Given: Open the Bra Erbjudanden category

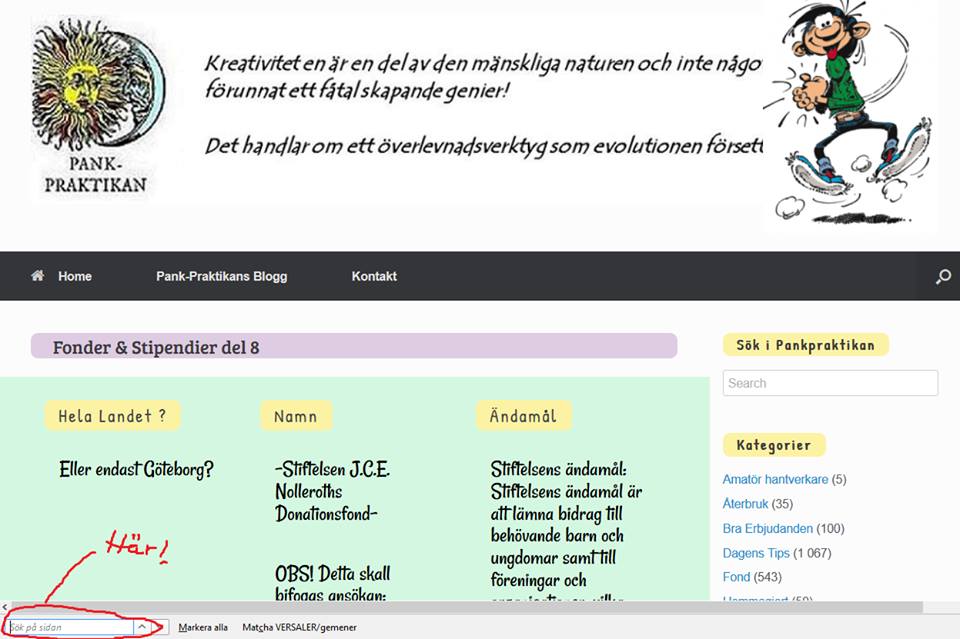Looking at the screenshot, I should click(x=768, y=528).
